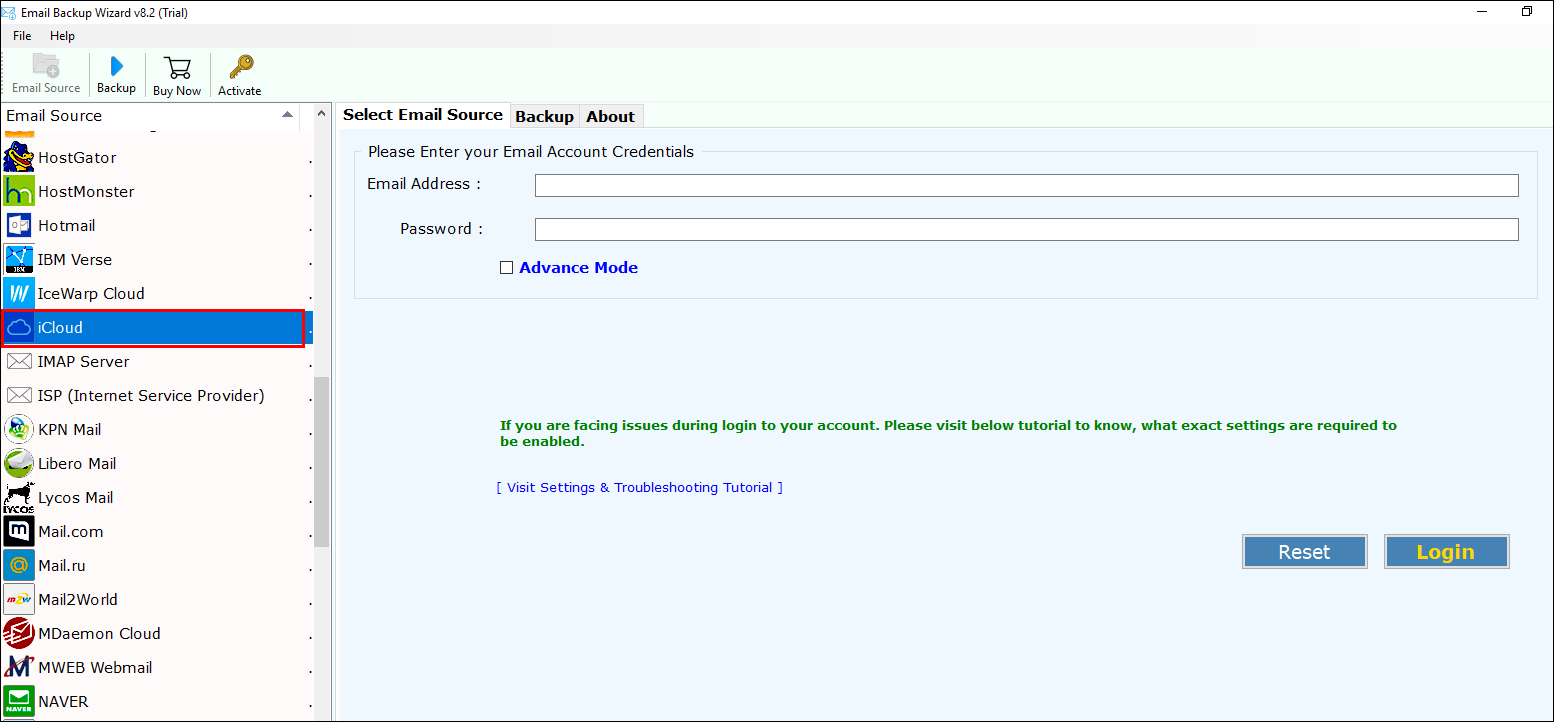Select the Mail.com icon
The height and width of the screenshot is (722, 1554).
click(x=19, y=532)
